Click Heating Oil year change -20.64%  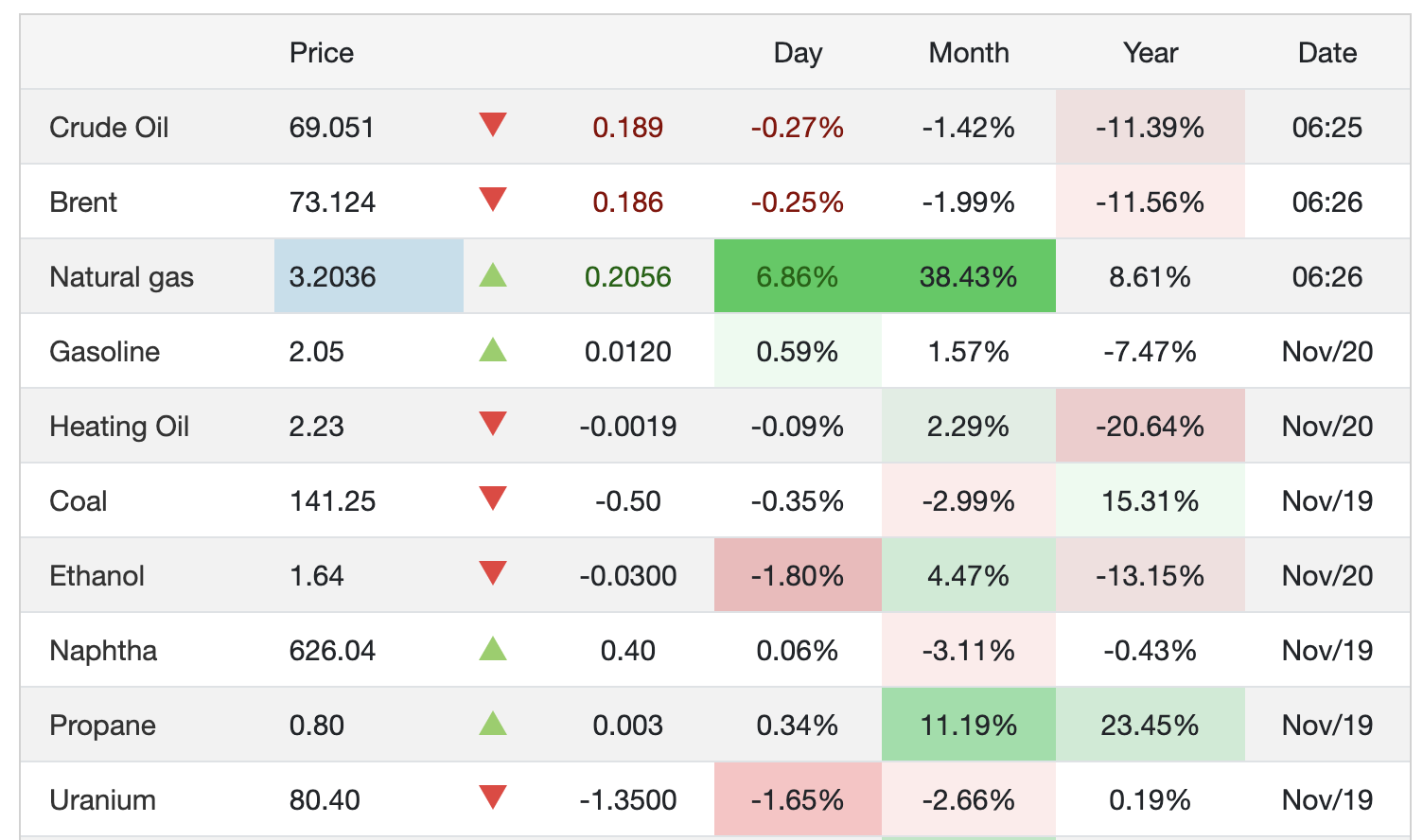pyautogui.click(x=1151, y=427)
